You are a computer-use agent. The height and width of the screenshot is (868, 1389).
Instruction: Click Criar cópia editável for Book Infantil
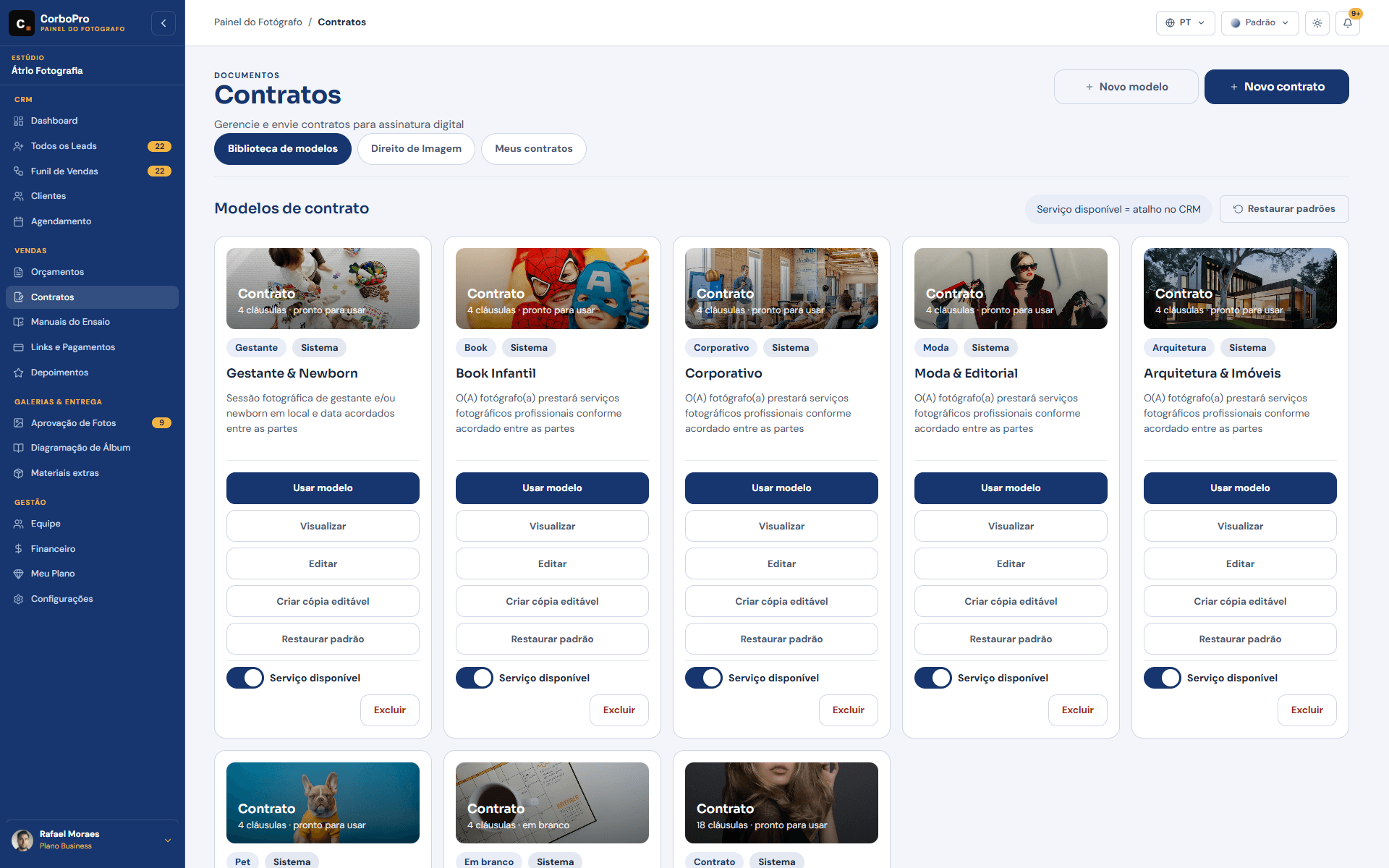pos(552,601)
